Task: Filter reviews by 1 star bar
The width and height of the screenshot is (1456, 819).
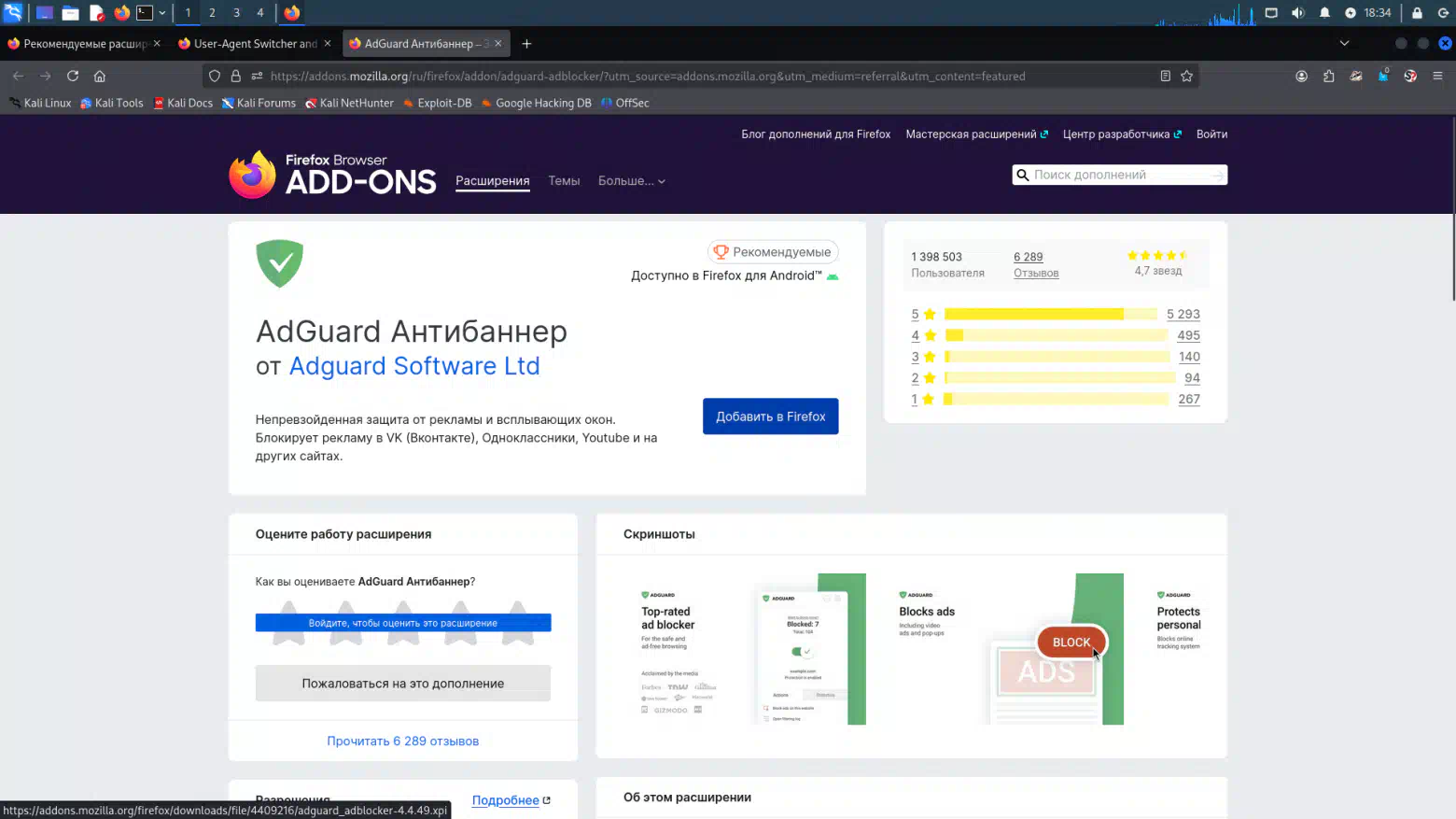Action: coord(1056,399)
